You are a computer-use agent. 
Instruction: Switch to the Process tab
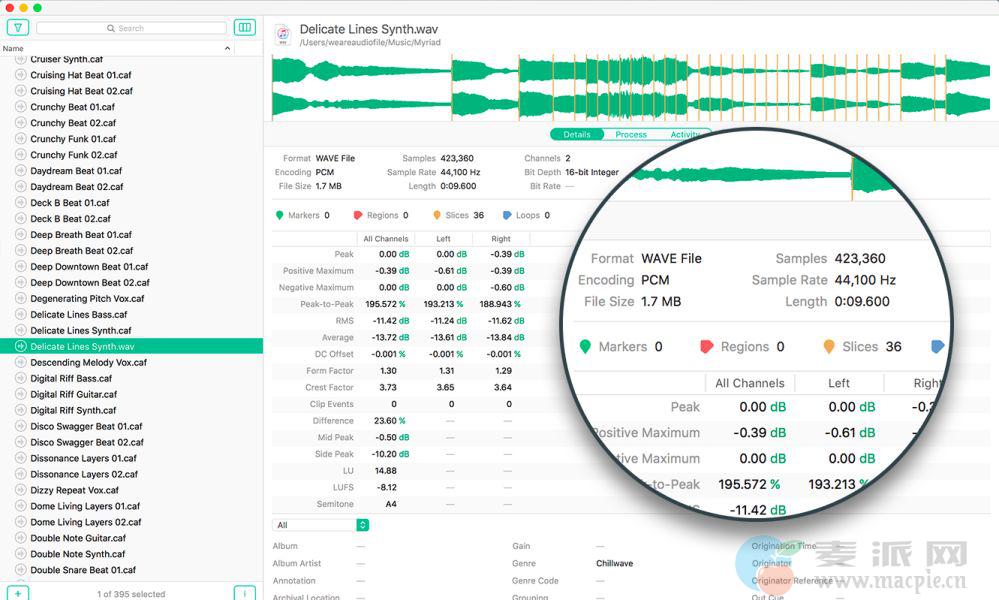coord(631,134)
